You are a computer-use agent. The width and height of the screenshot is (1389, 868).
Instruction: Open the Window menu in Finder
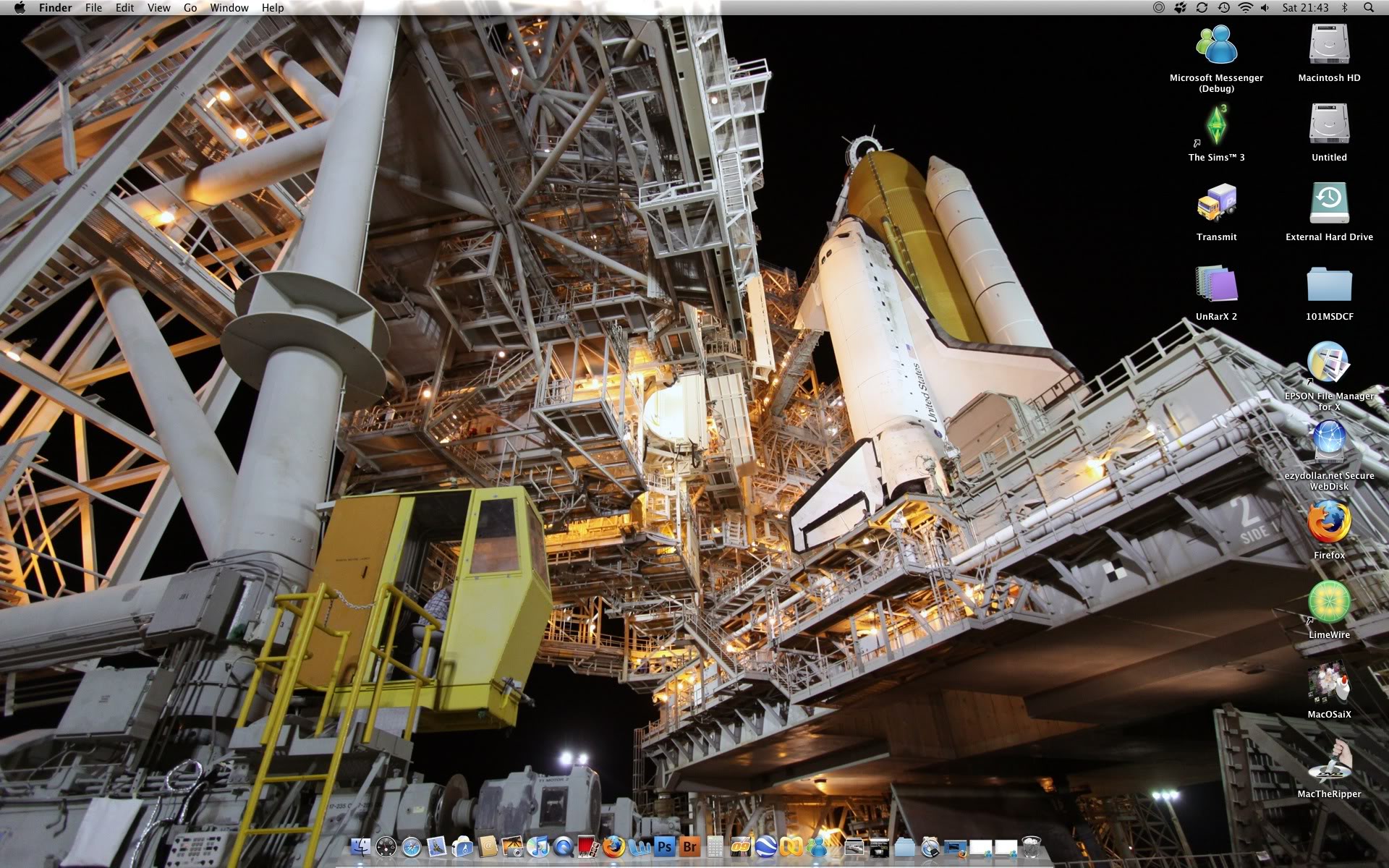229,7
